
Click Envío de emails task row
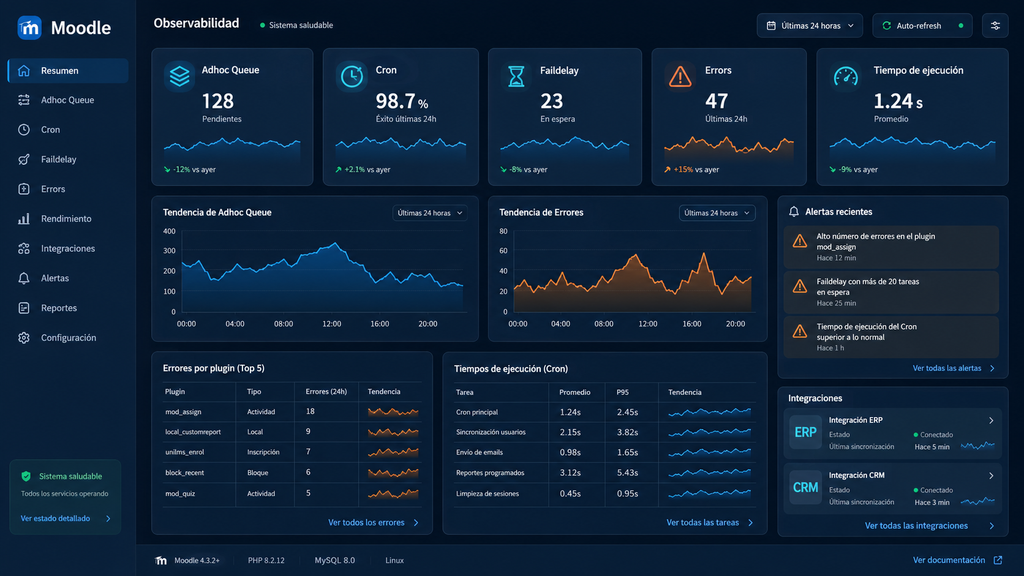[605, 452]
